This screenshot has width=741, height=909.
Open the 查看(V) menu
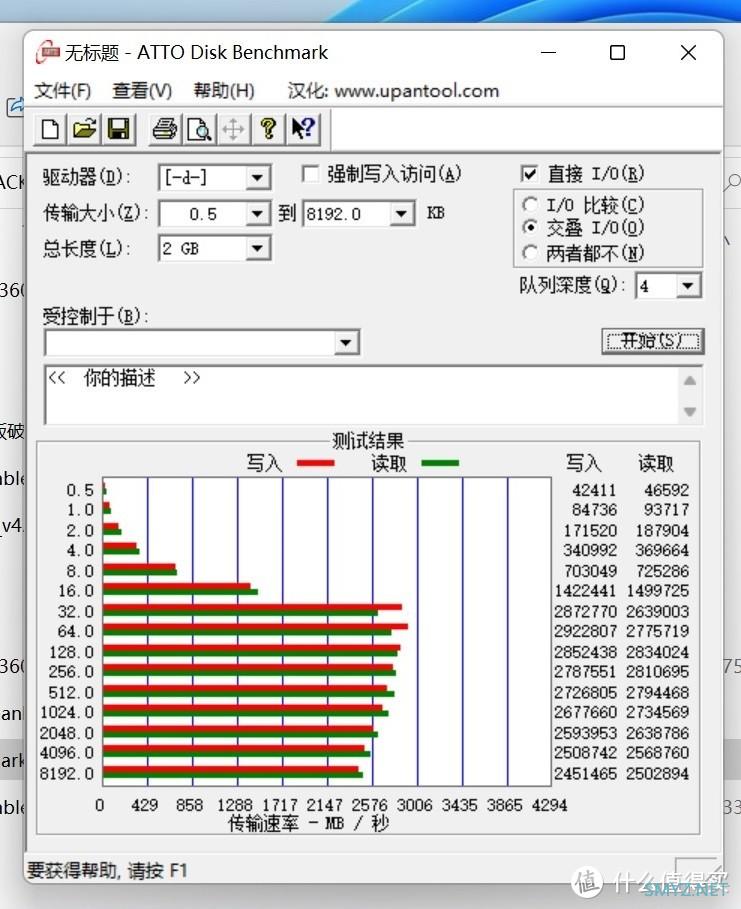tap(142, 90)
